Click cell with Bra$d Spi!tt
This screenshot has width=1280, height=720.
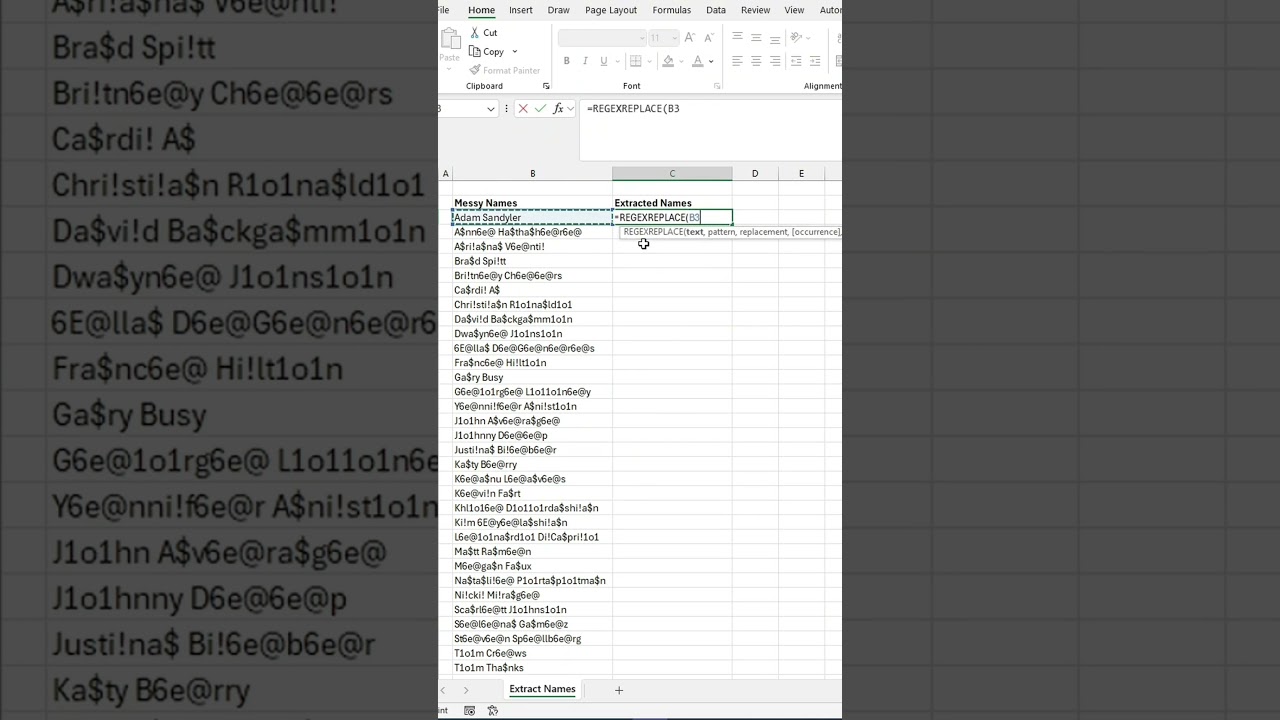click(x=532, y=261)
